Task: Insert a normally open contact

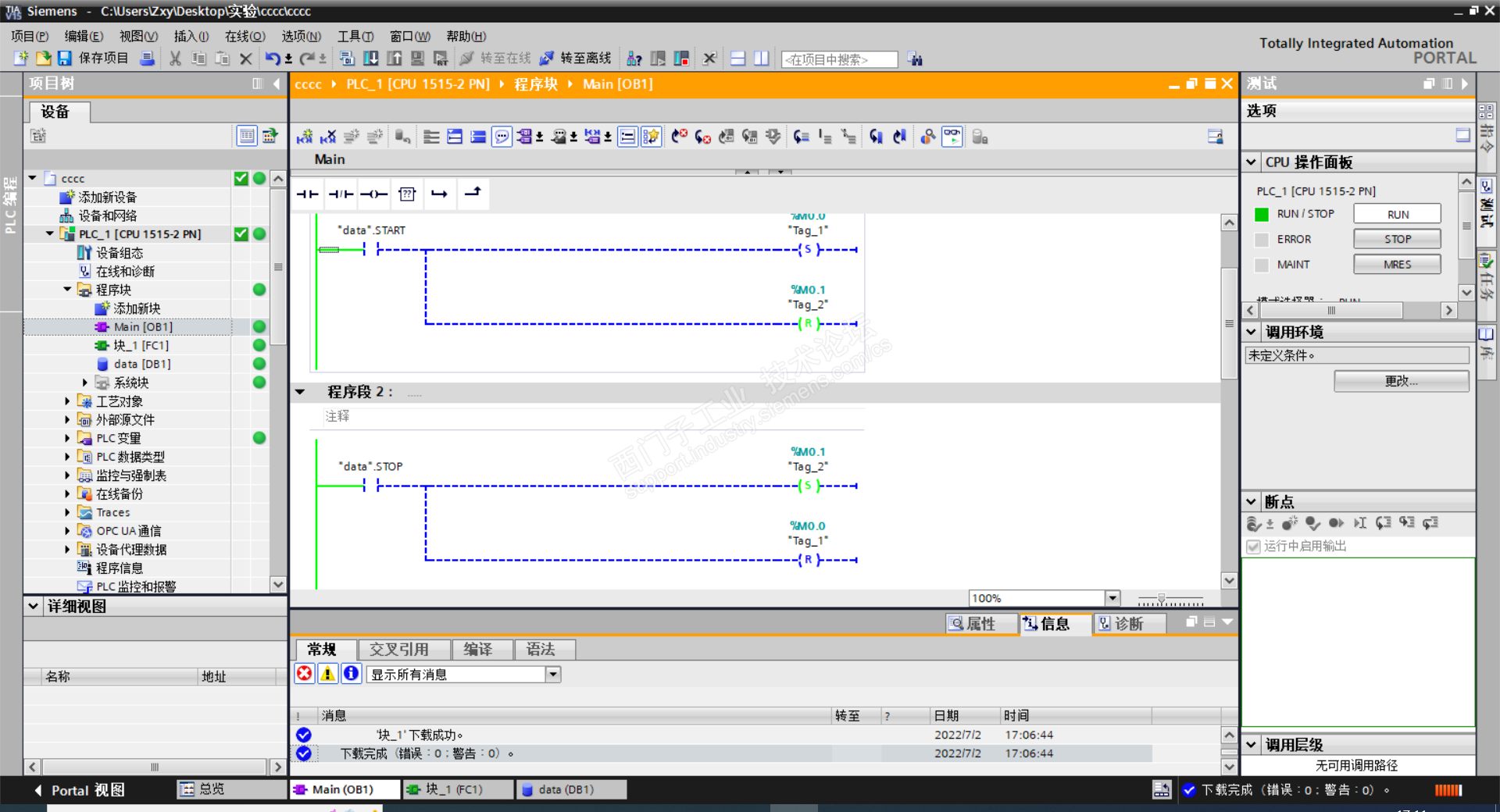Action: 308,194
